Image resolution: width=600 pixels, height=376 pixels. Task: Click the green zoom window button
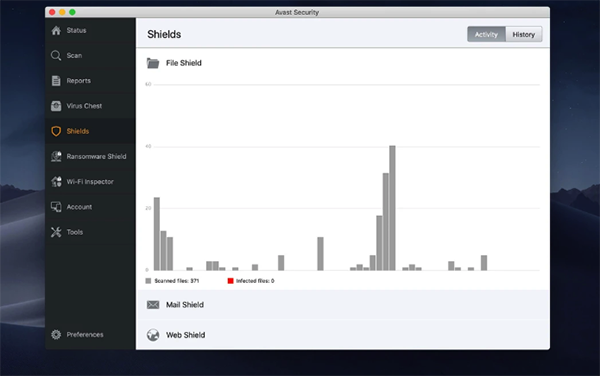72,12
